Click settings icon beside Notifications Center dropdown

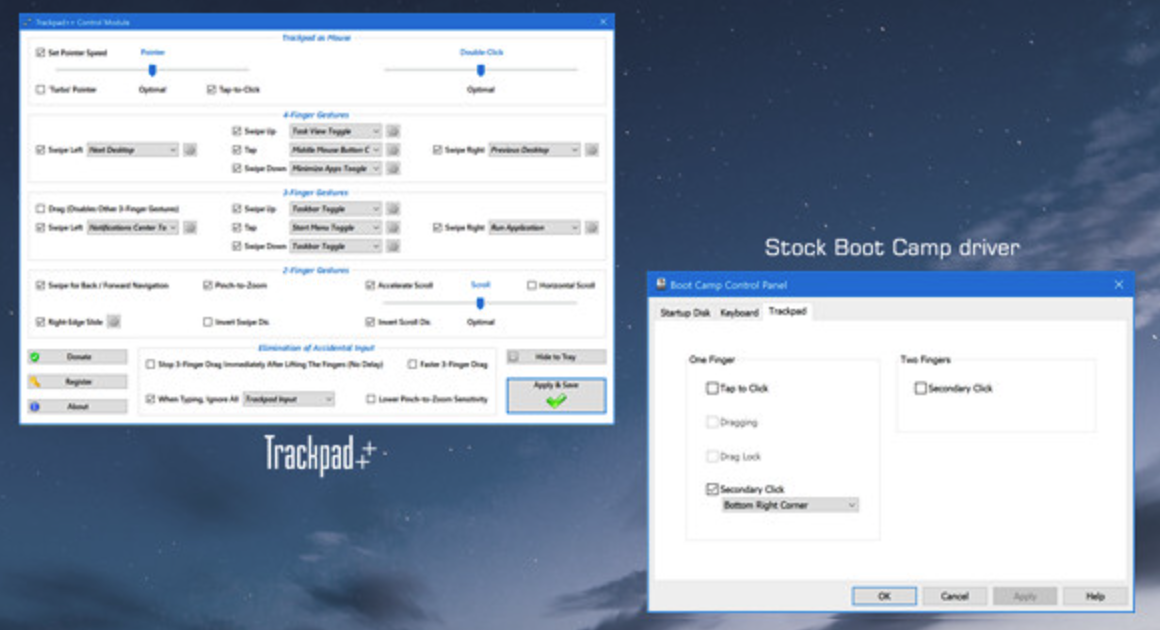pyautogui.click(x=190, y=228)
